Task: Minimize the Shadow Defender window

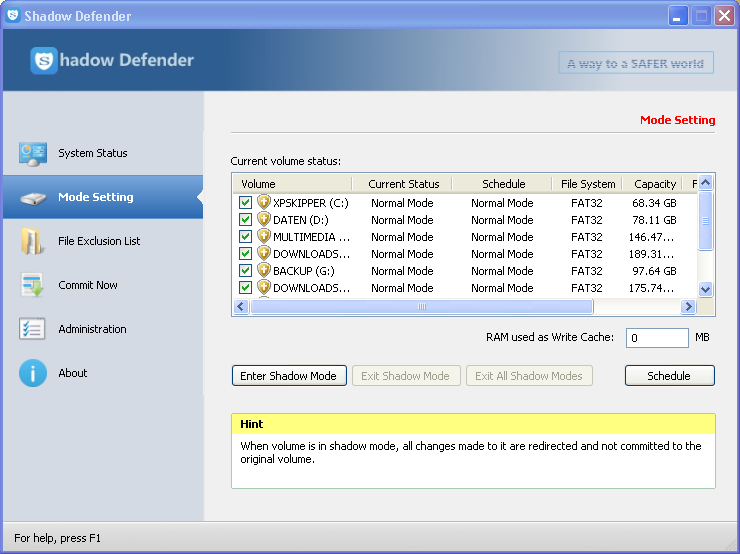Action: 678,16
